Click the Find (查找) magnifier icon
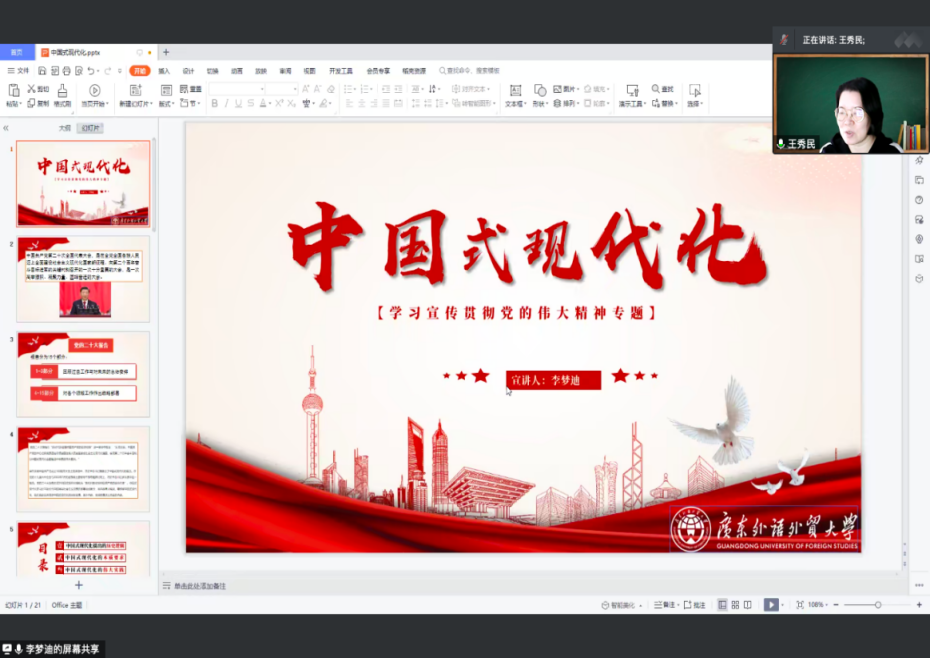This screenshot has width=930, height=658. coord(654,89)
